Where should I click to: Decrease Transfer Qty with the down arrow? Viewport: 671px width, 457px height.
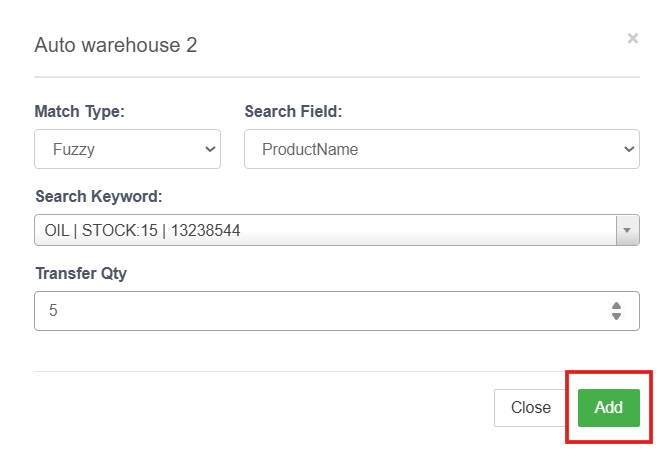pyautogui.click(x=616, y=317)
